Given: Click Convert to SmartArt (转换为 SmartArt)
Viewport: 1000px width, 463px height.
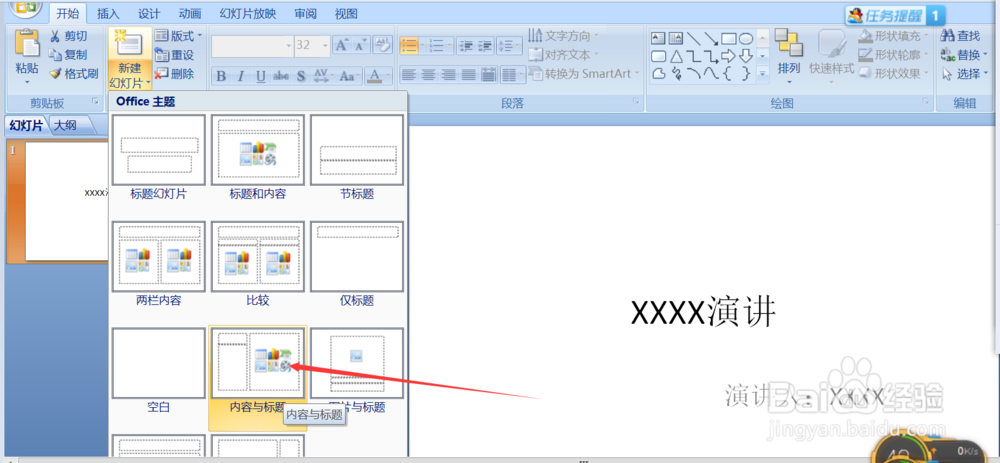Looking at the screenshot, I should point(584,74).
